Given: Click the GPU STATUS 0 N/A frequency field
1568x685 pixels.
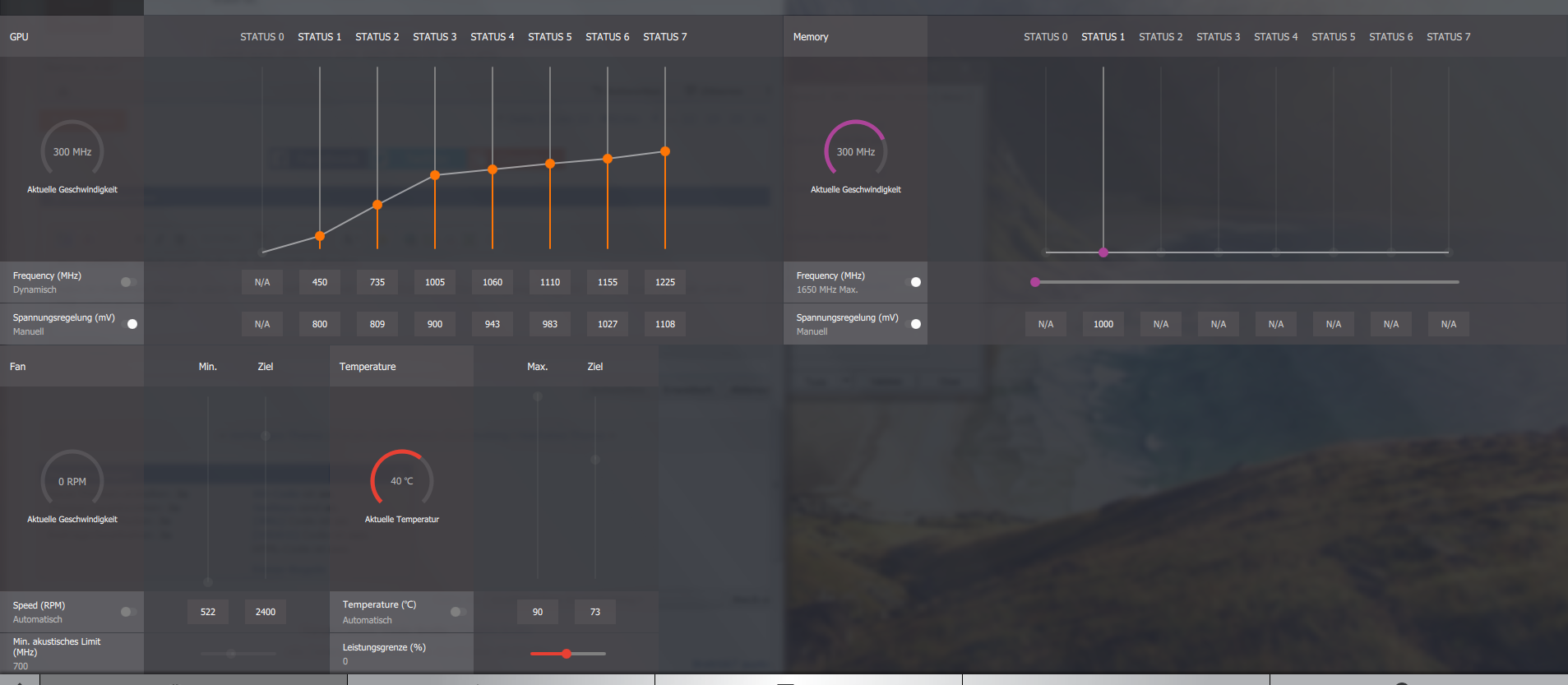Looking at the screenshot, I should point(262,282).
